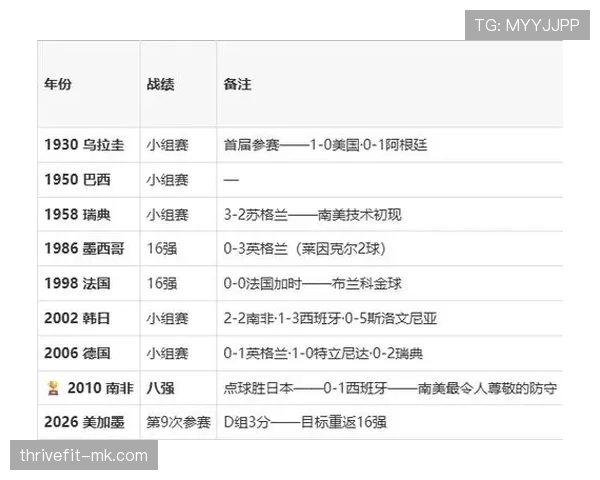Image resolution: width=600 pixels, height=480 pixels.
Task: Click note 0-0法国加时——布兰科金球
Action: (313, 284)
